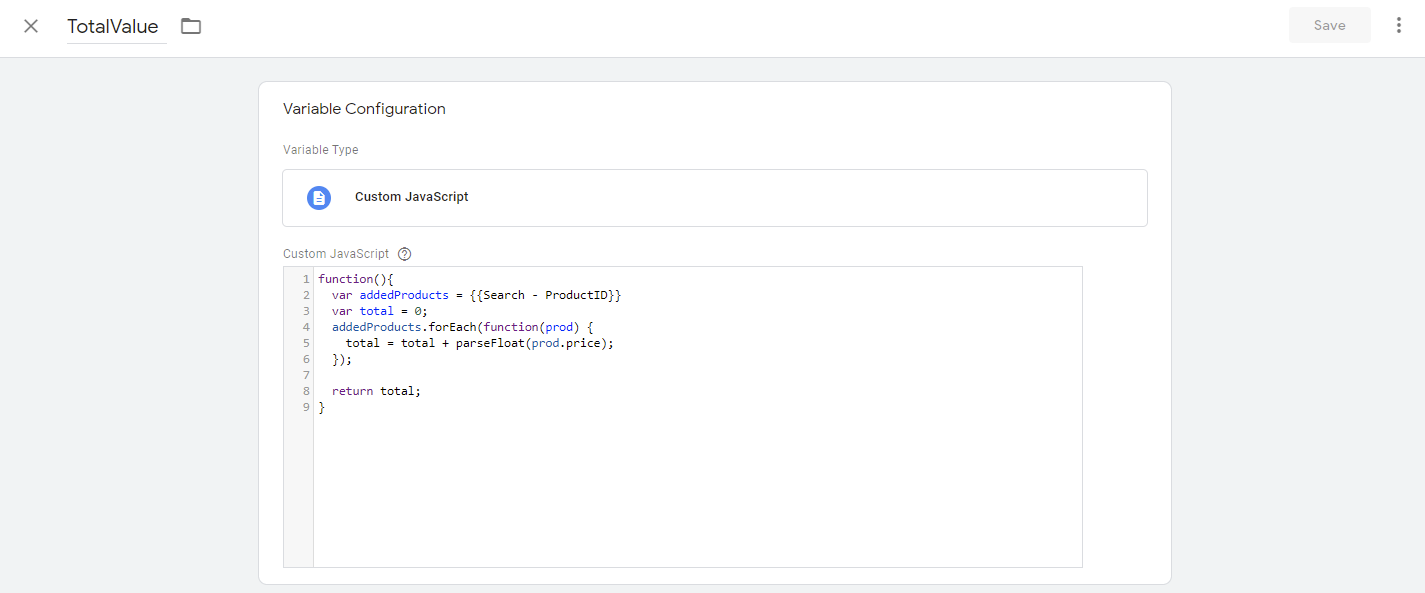The width and height of the screenshot is (1425, 593).
Task: Click the Variable Configuration heading
Action: 364,109
